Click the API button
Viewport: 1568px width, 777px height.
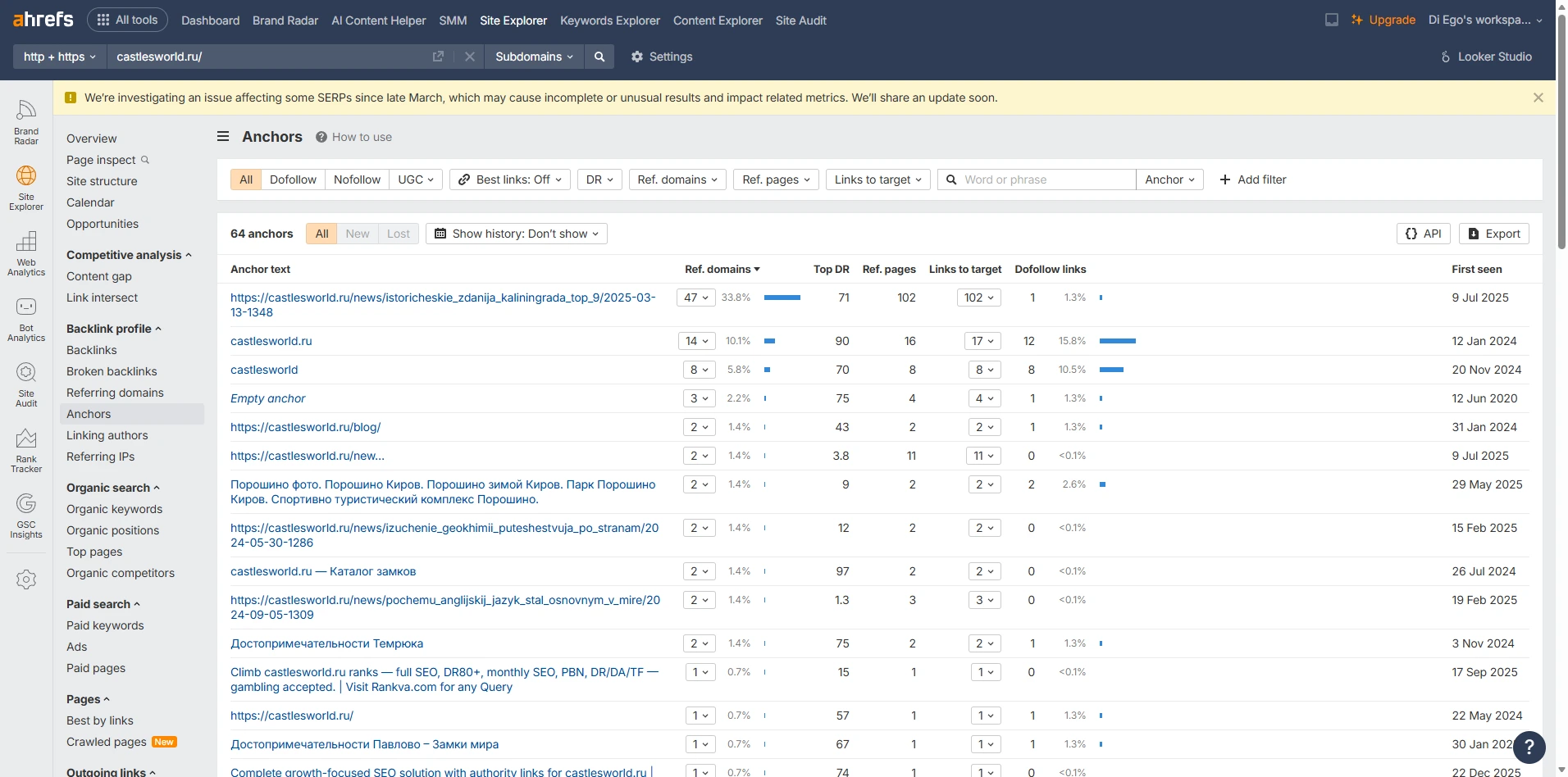[1424, 234]
